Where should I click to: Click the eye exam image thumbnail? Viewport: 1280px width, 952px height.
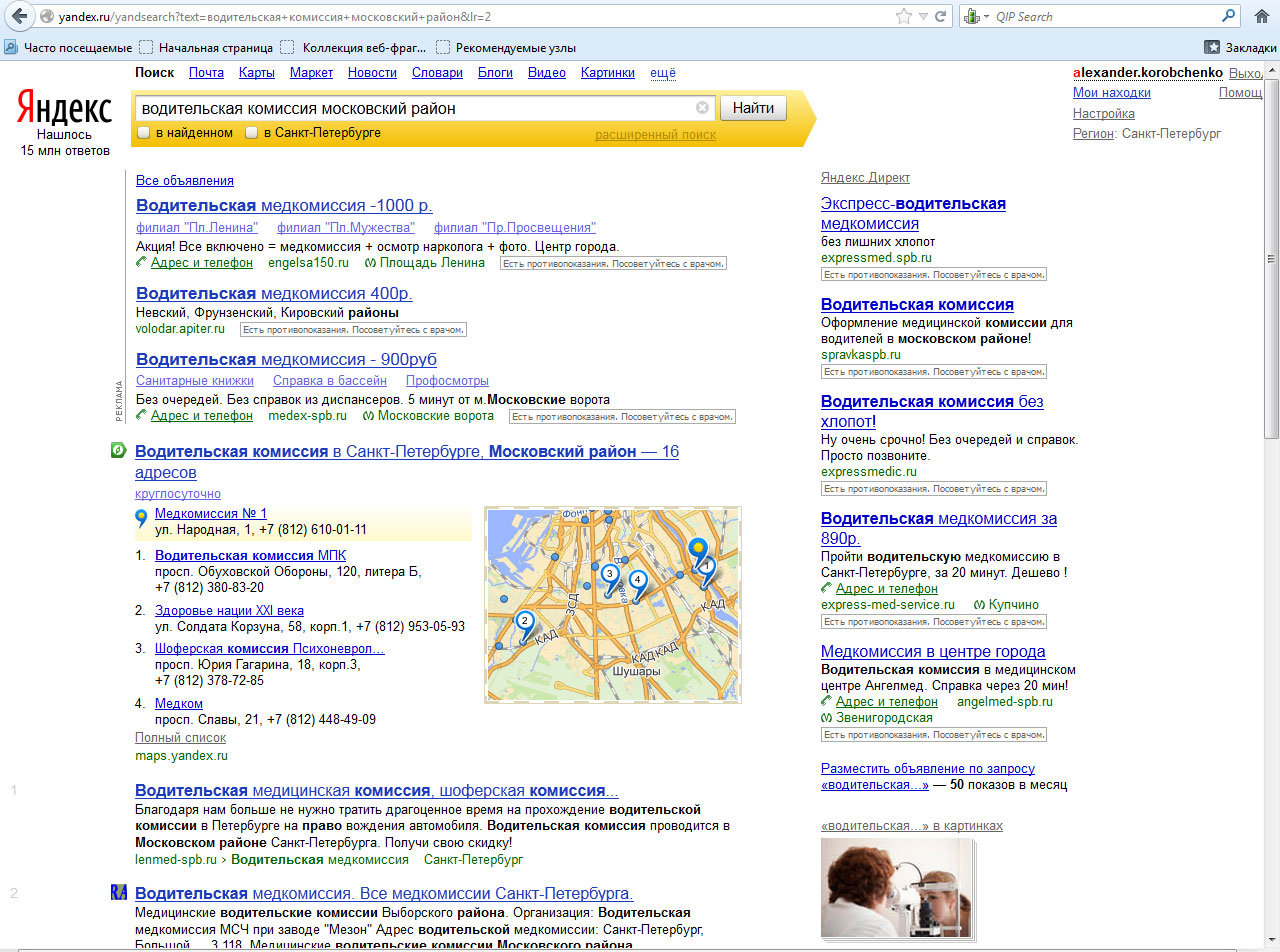click(895, 886)
